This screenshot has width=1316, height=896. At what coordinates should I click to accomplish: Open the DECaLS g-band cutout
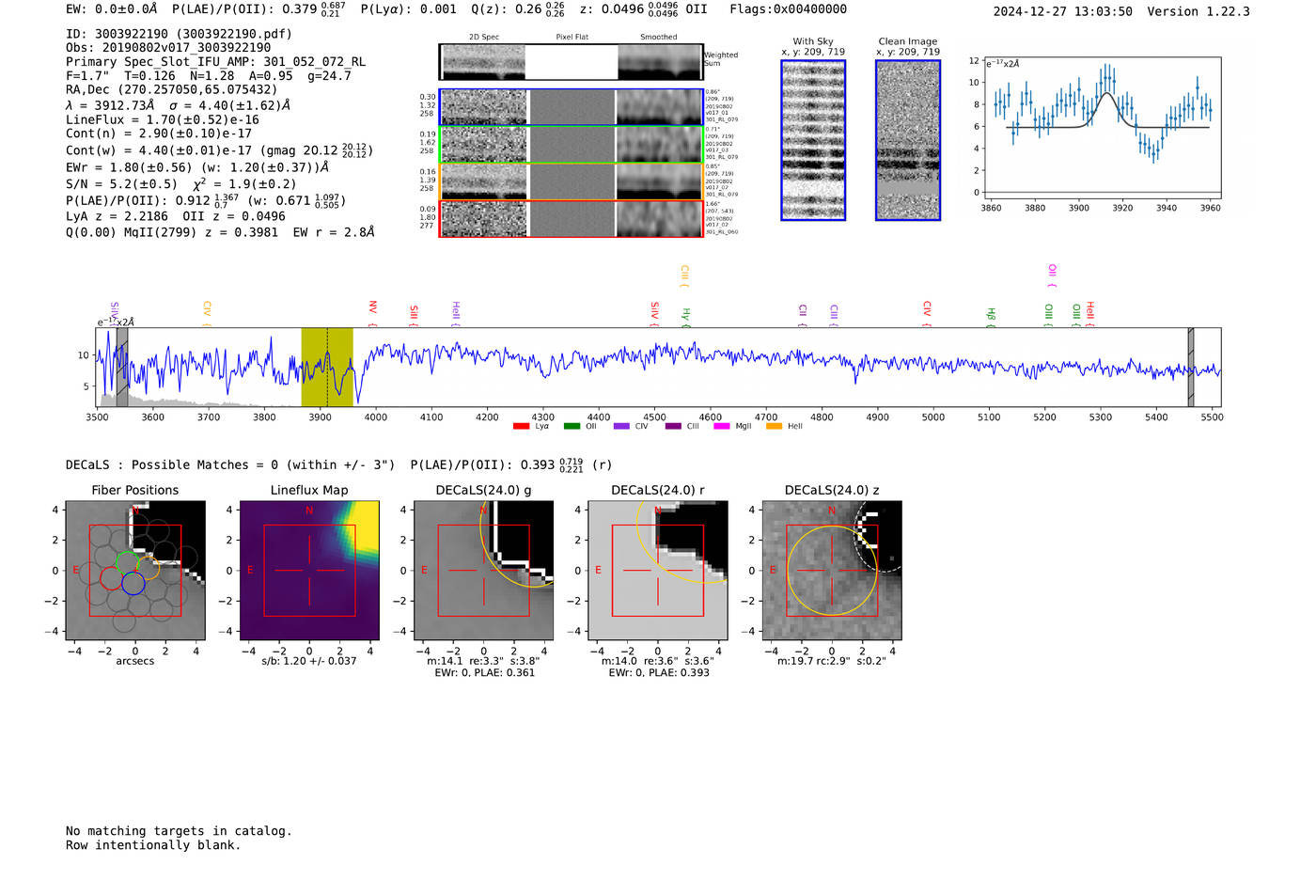tap(484, 571)
